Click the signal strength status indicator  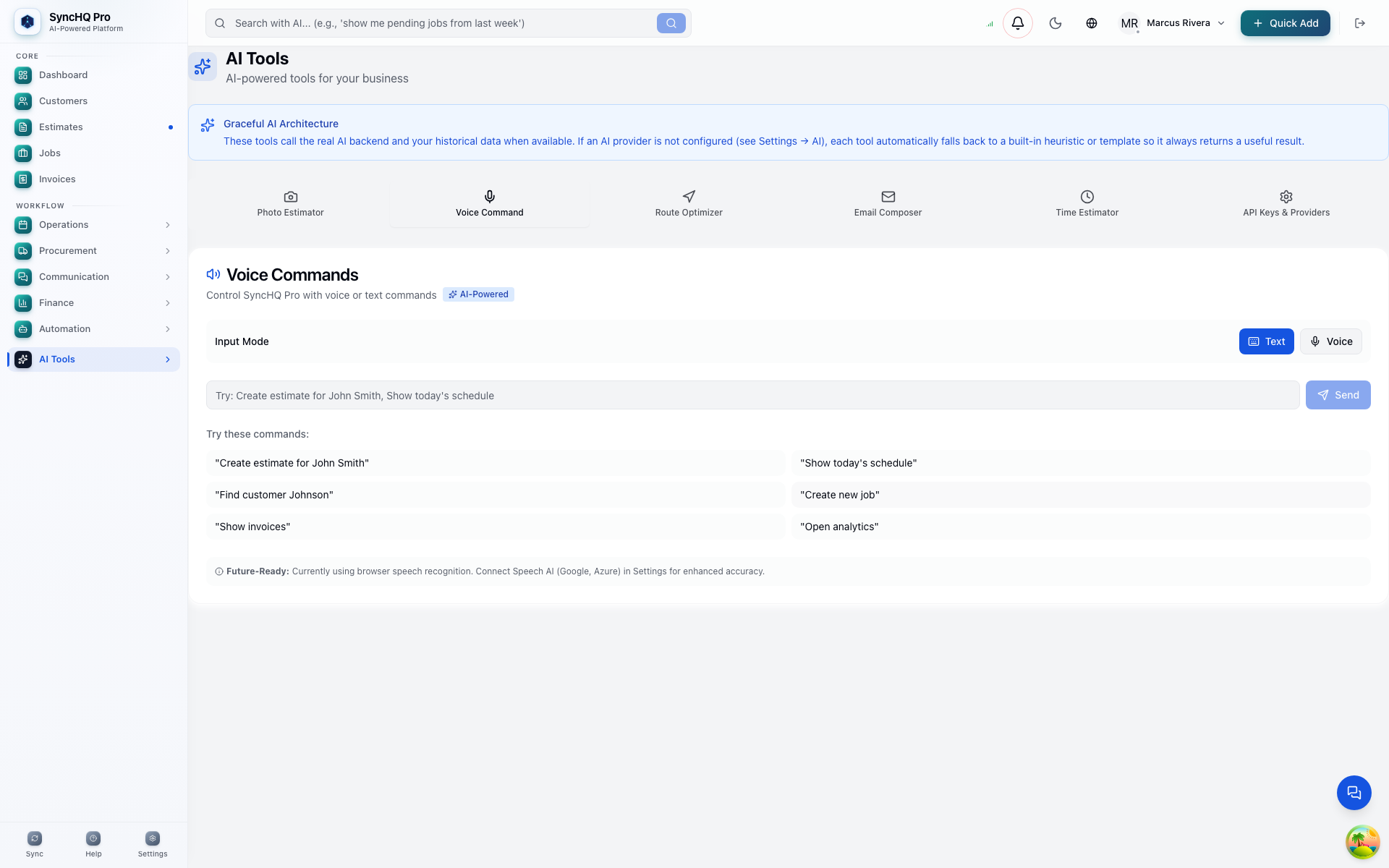[x=990, y=24]
